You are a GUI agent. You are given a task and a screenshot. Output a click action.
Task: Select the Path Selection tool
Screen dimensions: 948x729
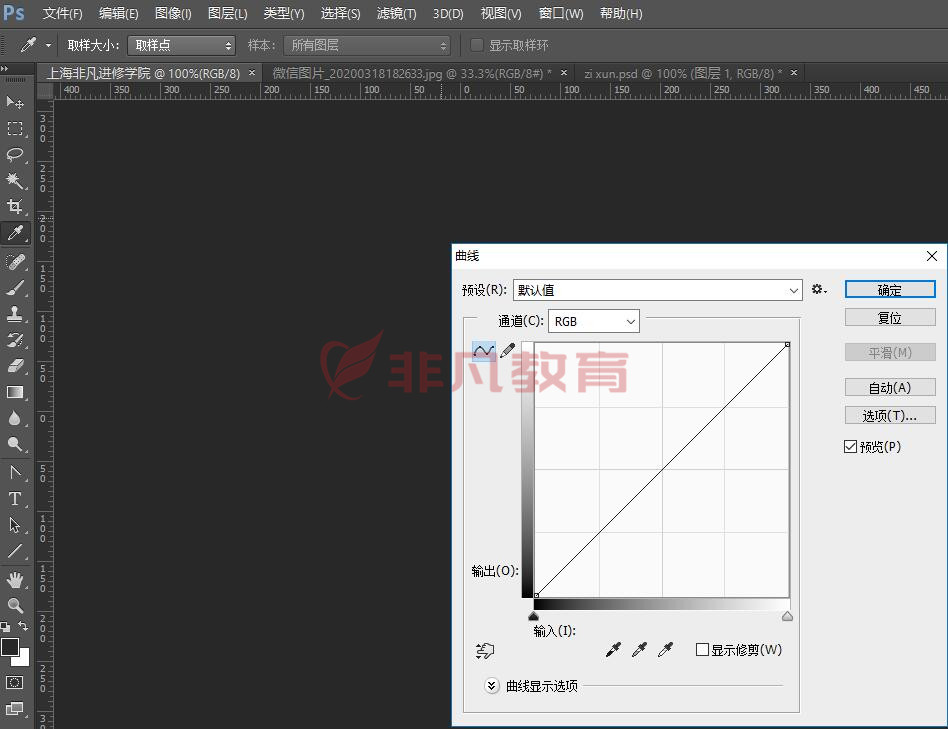15,525
